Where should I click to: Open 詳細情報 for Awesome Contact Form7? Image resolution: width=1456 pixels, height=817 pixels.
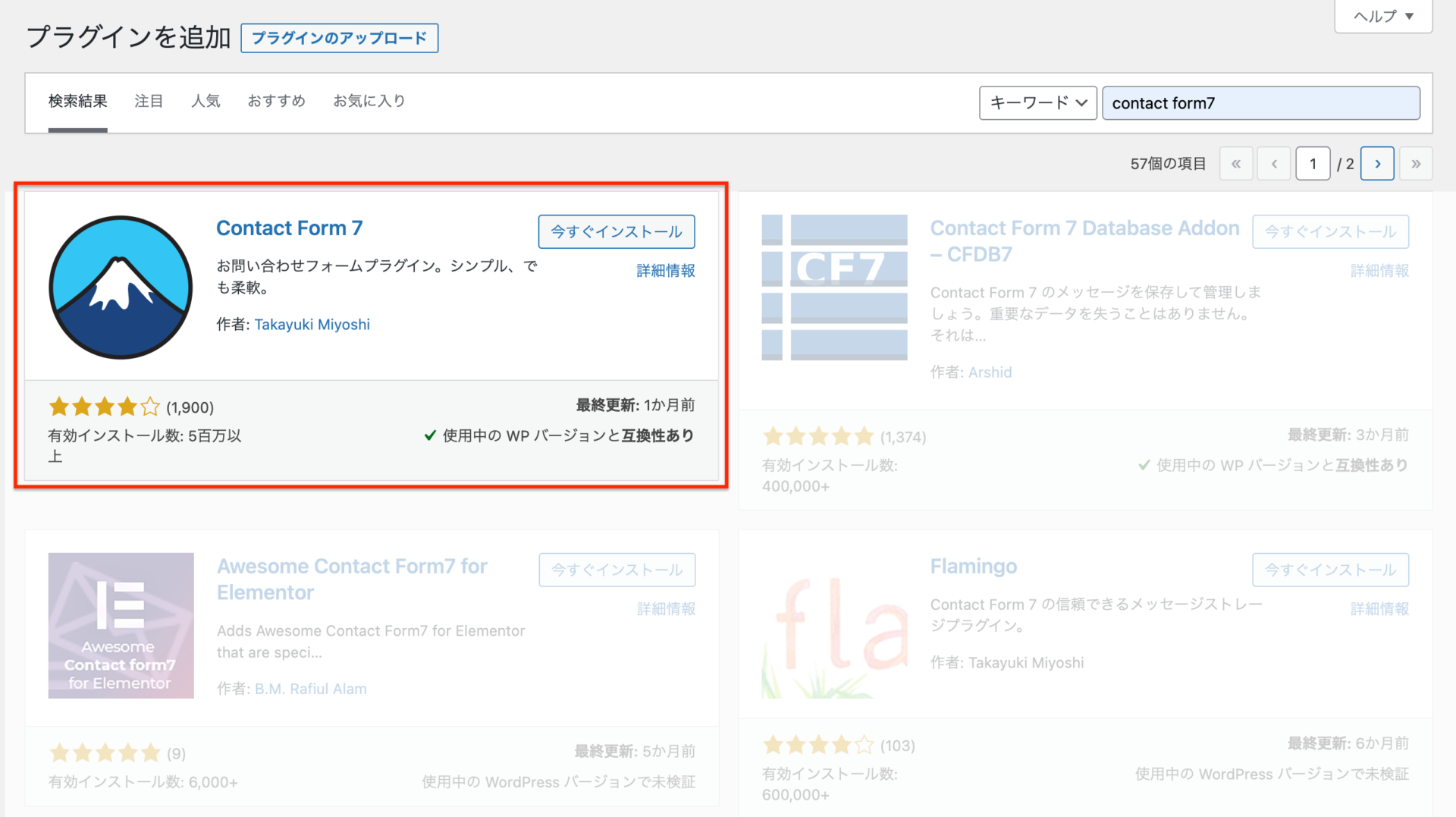click(666, 608)
